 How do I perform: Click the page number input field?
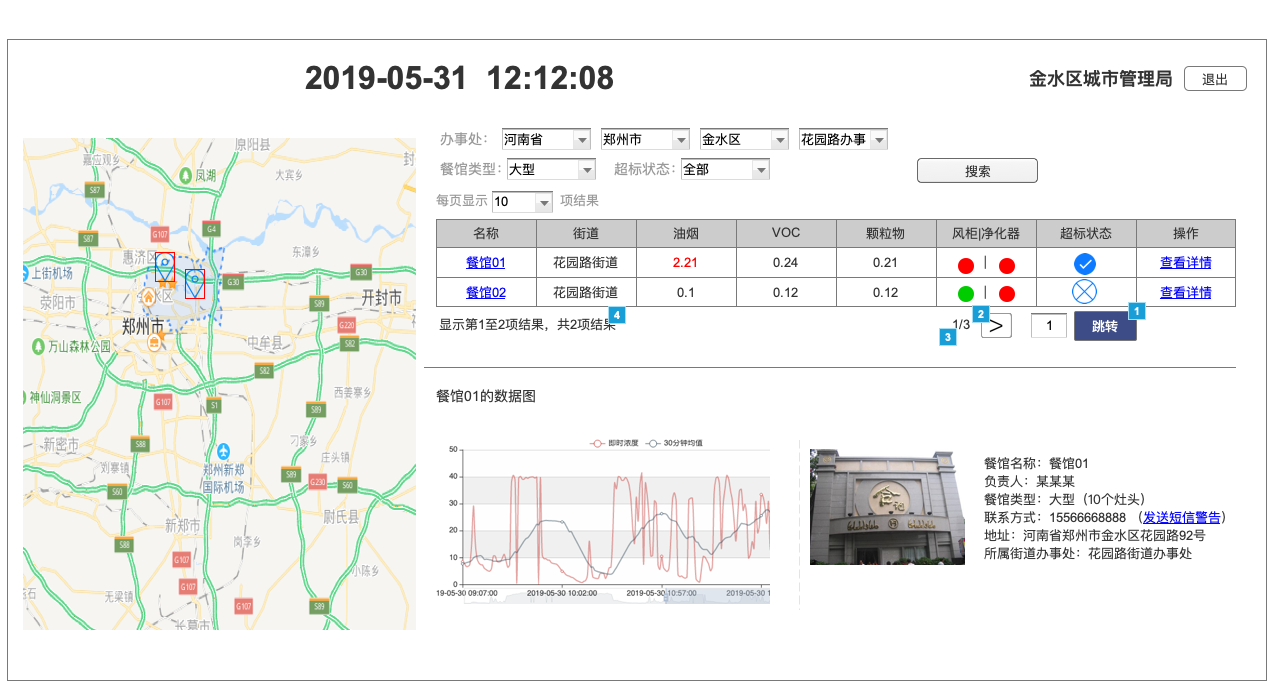(1048, 326)
